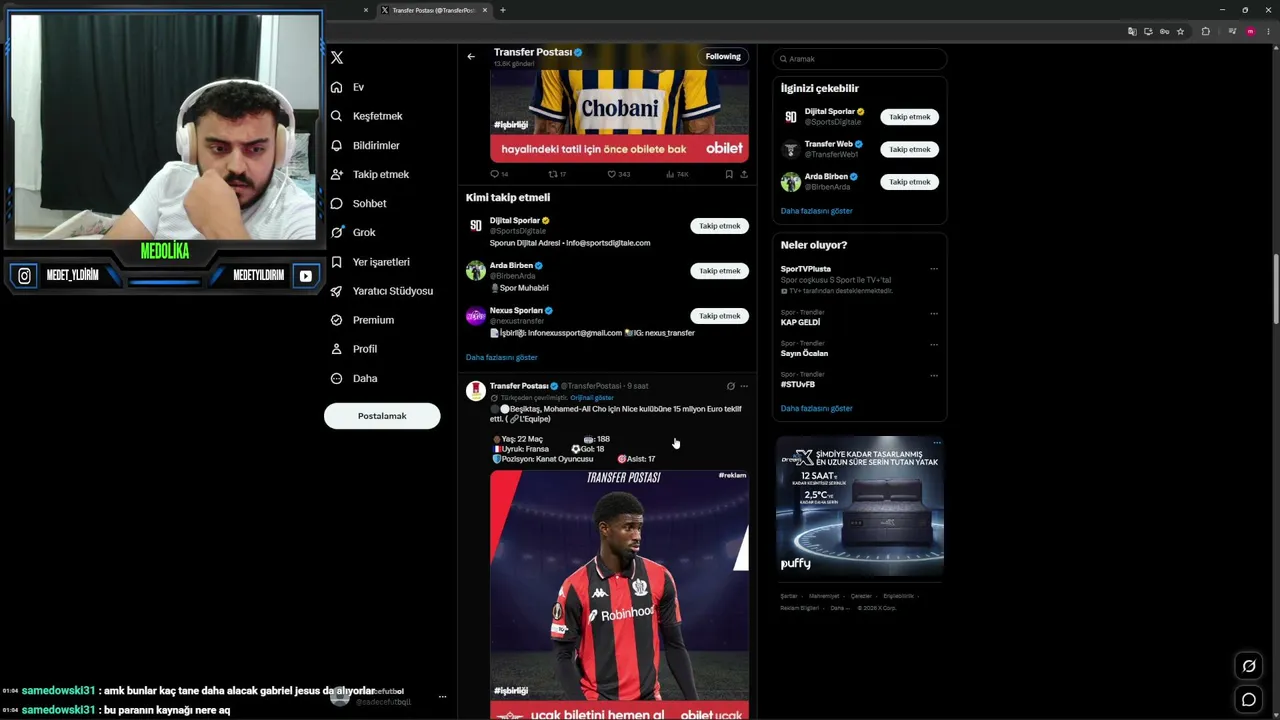Open the Mohamed-Ali Cho post image
The width and height of the screenshot is (1280, 720).
[x=619, y=595]
